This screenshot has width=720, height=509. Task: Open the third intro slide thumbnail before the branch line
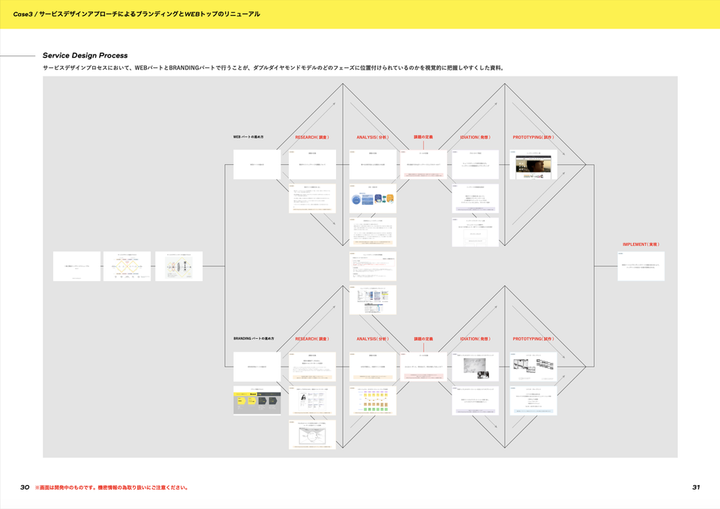point(179,266)
